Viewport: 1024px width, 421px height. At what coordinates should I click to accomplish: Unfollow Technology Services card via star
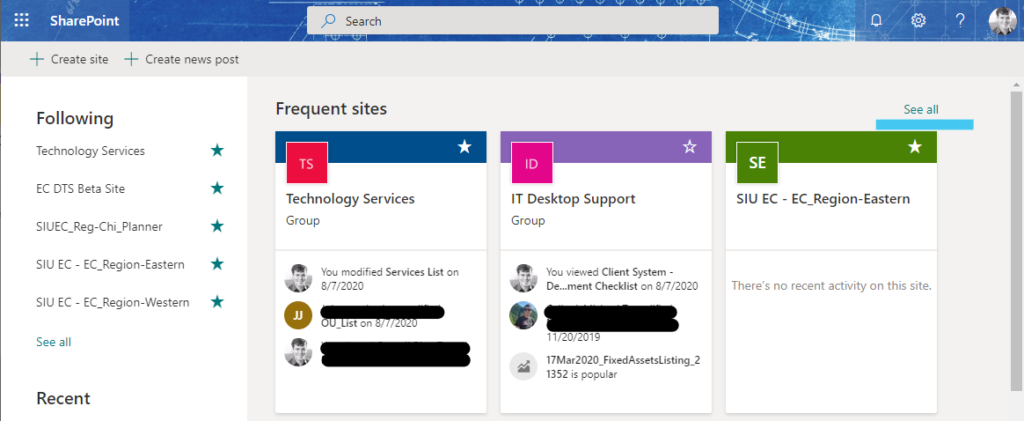[x=464, y=147]
